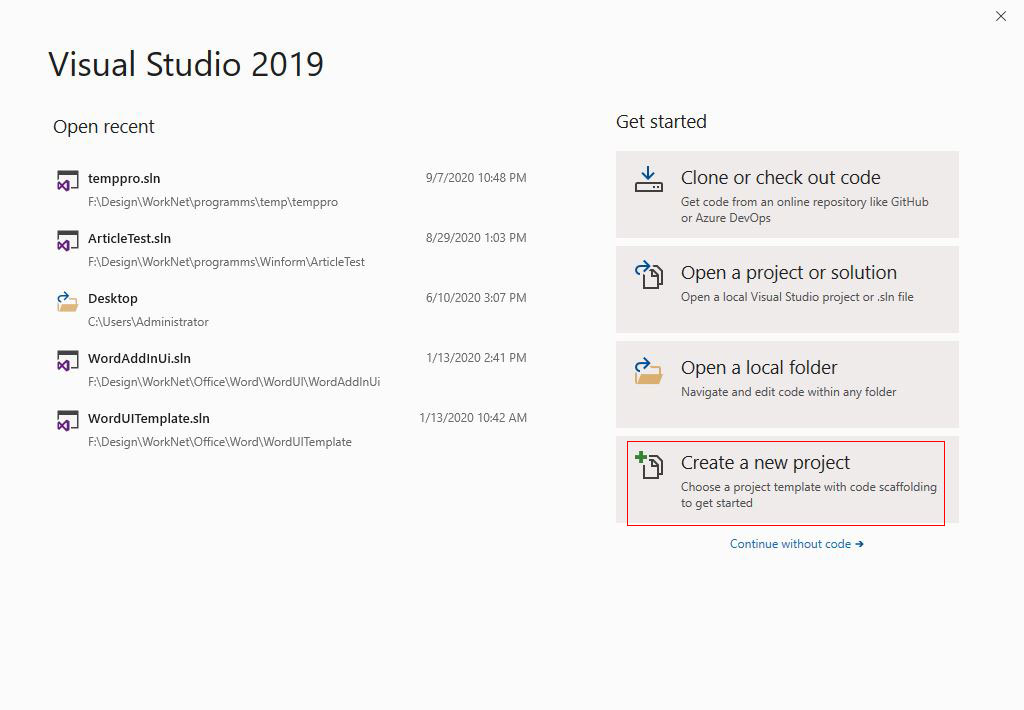Click the text 'Navigate and edit code within any folder'

point(788,392)
